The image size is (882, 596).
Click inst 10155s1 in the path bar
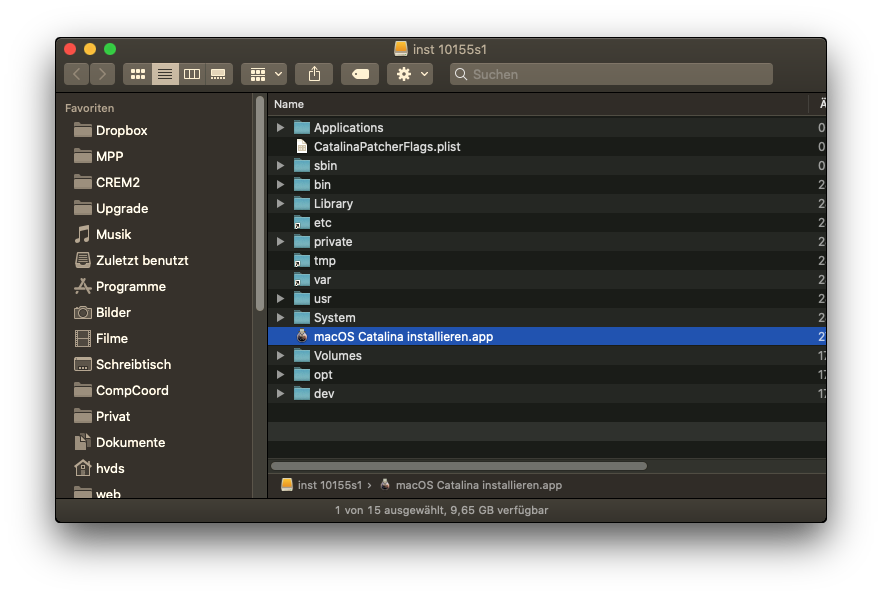click(x=322, y=485)
